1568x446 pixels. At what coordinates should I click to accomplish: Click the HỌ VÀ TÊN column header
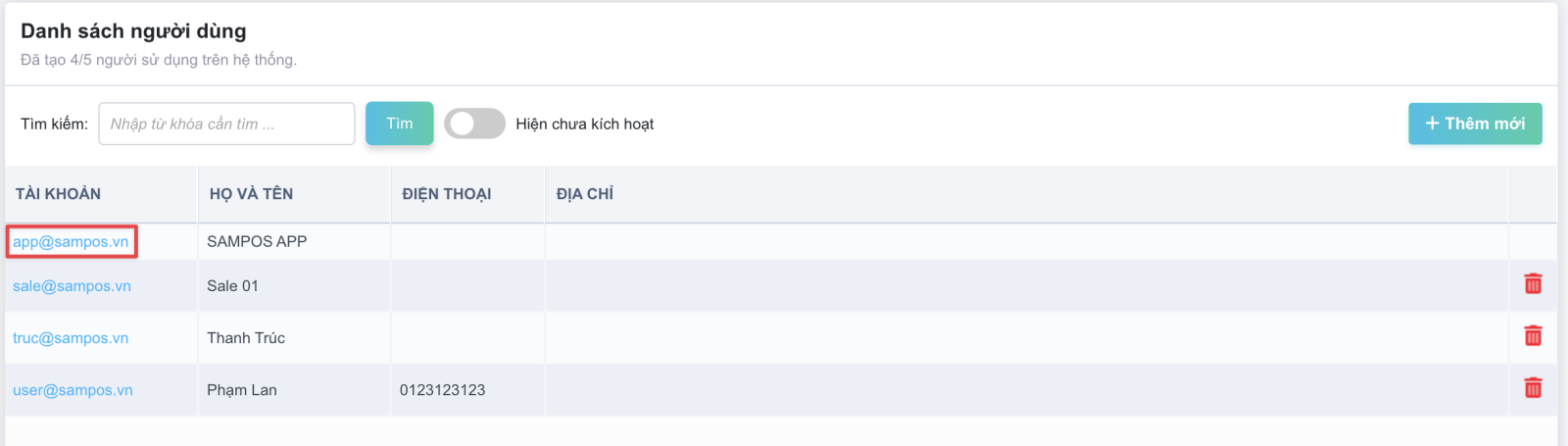(x=251, y=194)
